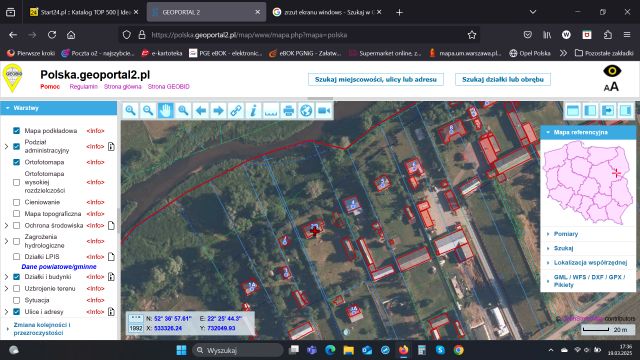Bookmark page with the star icon
640x360 pixels.
click(x=472, y=35)
